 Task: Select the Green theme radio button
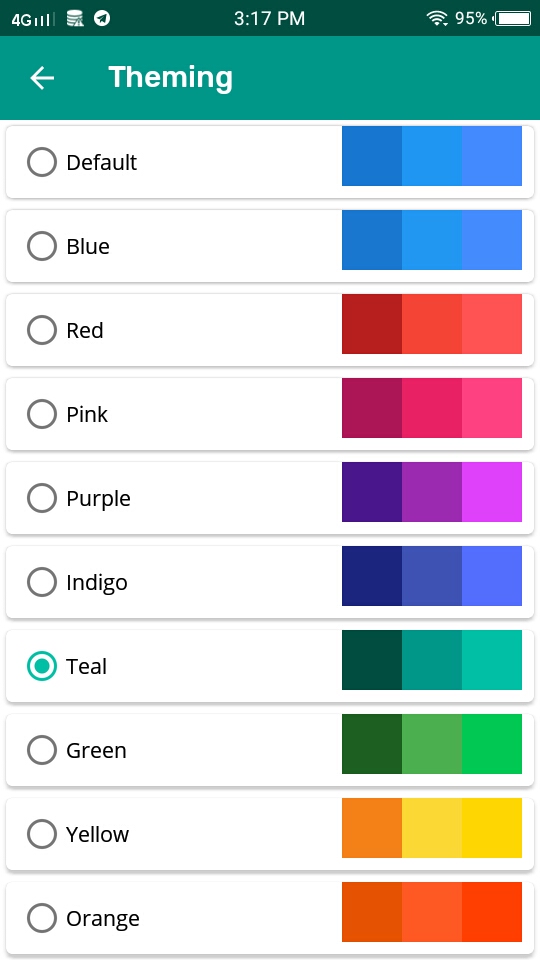42,749
